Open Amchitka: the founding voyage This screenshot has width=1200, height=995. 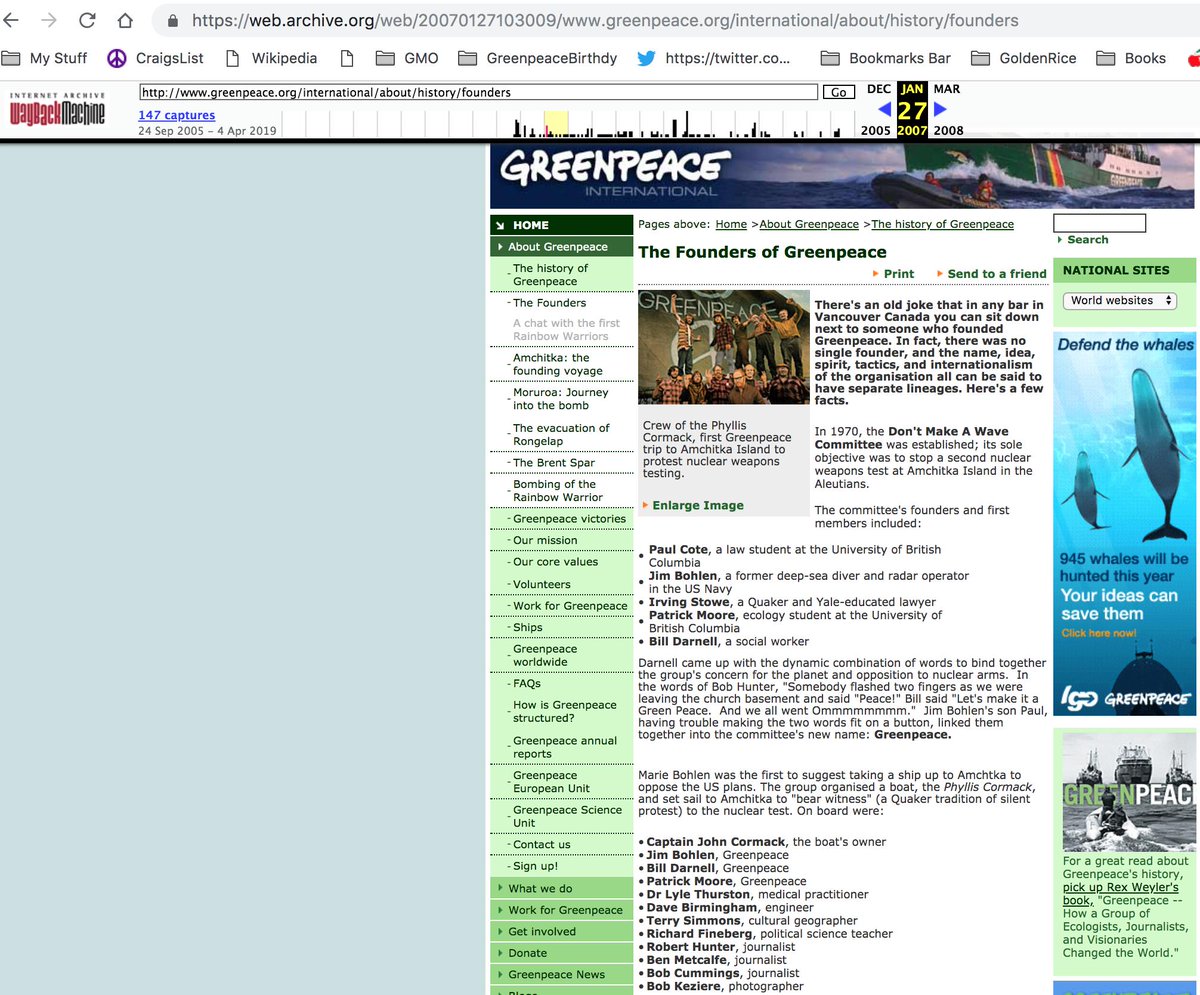(558, 364)
